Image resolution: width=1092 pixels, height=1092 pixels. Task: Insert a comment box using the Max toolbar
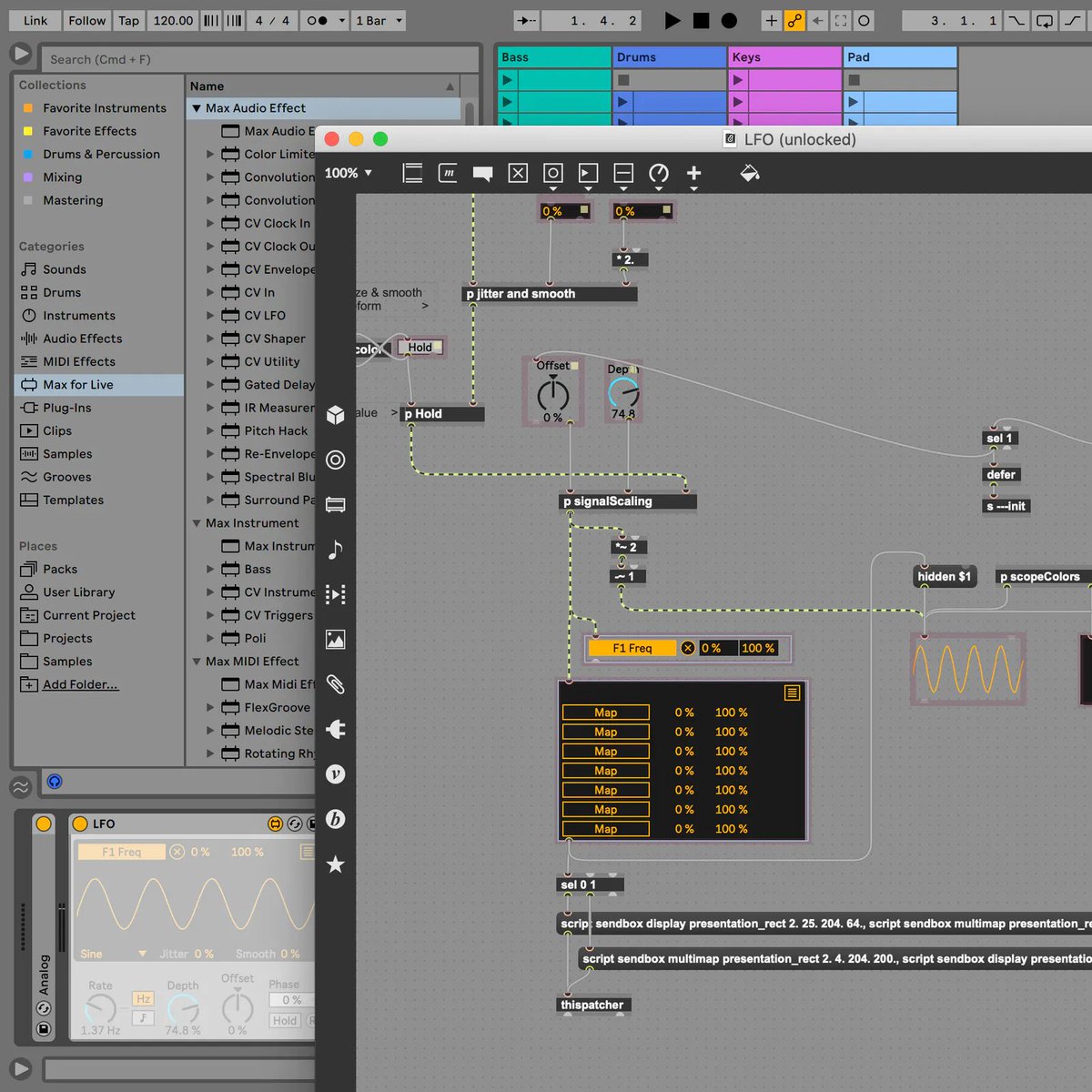[481, 173]
